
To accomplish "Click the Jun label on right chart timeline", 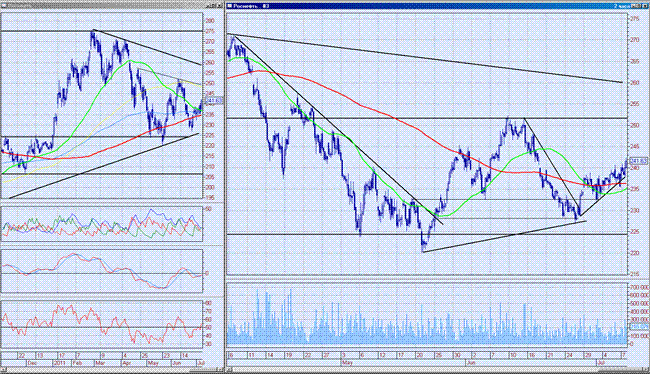I will click(x=471, y=362).
